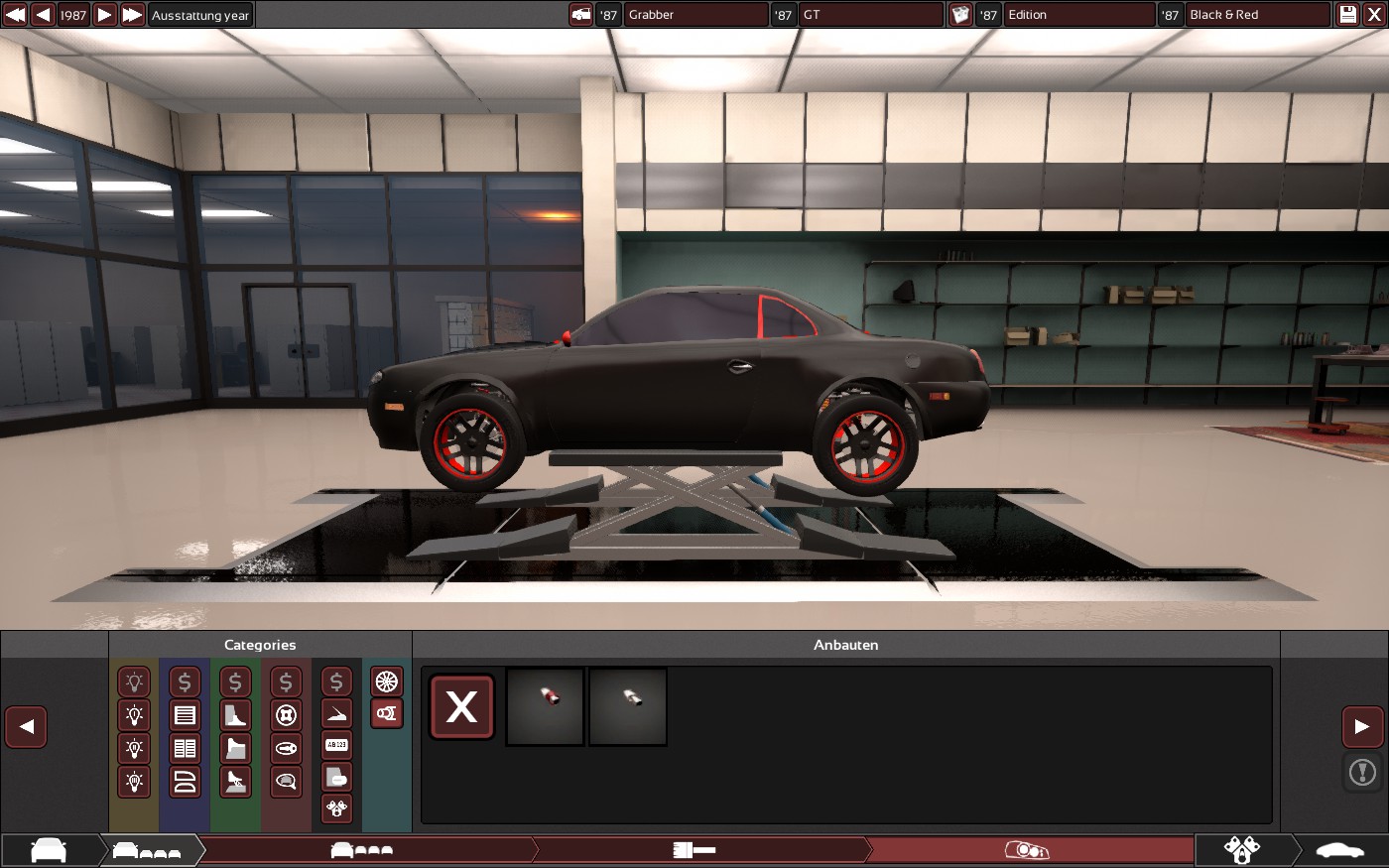Go back with left arrow button
1389x868 pixels.
pos(26,727)
